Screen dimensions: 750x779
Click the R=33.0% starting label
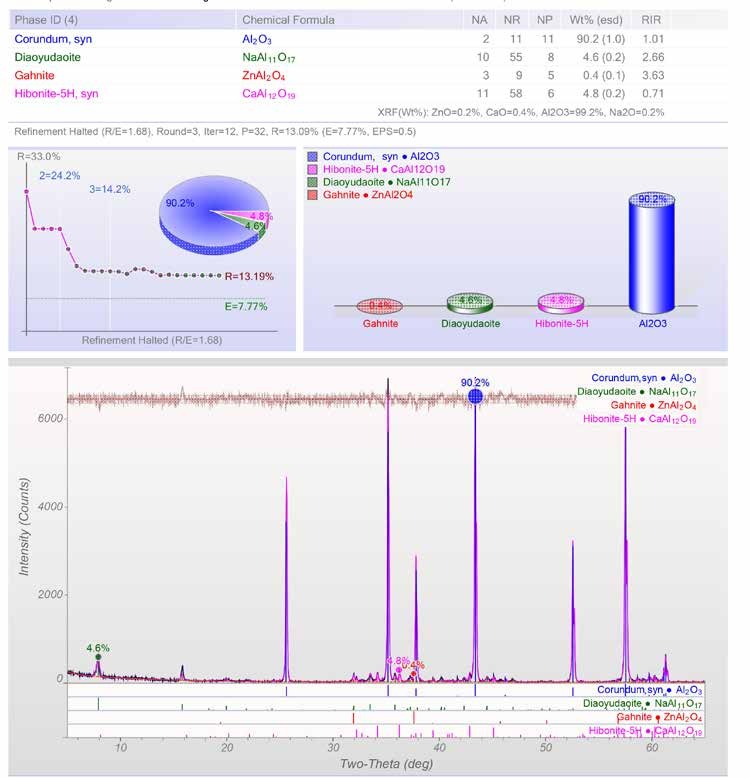[x=39, y=156]
